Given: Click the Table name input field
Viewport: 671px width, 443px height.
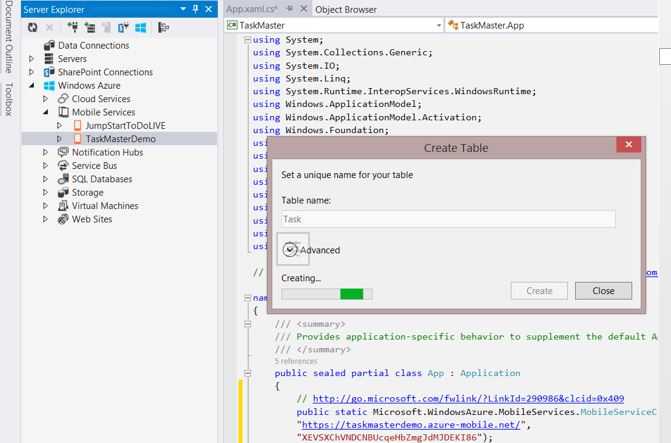Looking at the screenshot, I should pos(448,219).
